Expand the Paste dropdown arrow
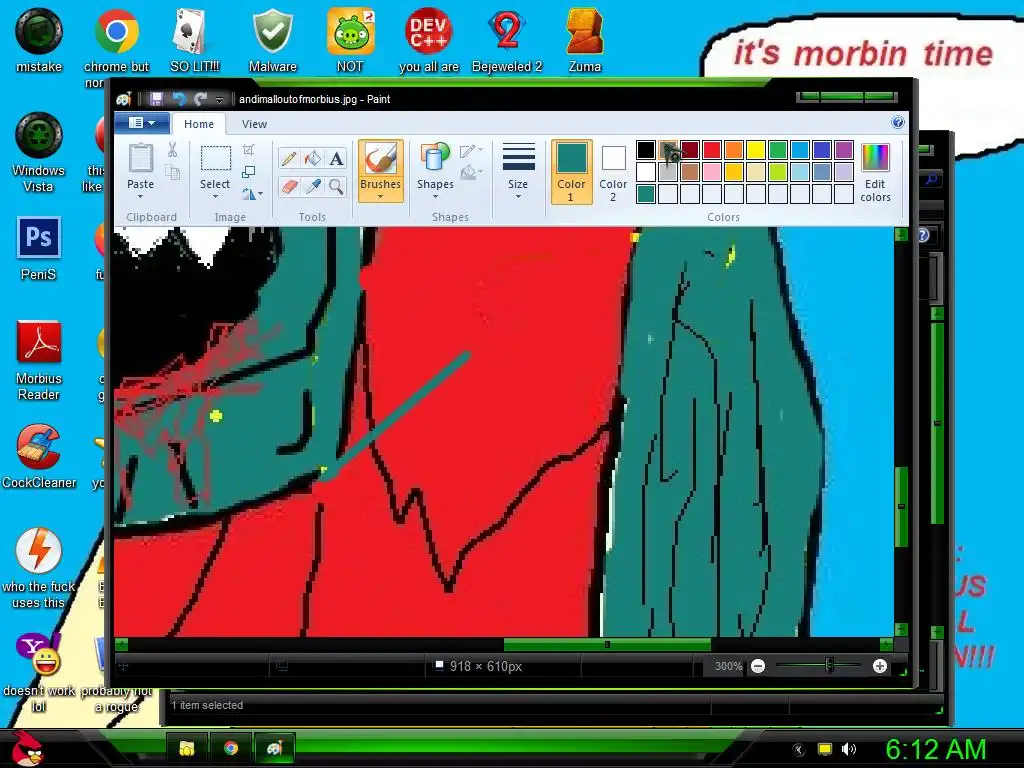The width and height of the screenshot is (1024, 768). 140,197
